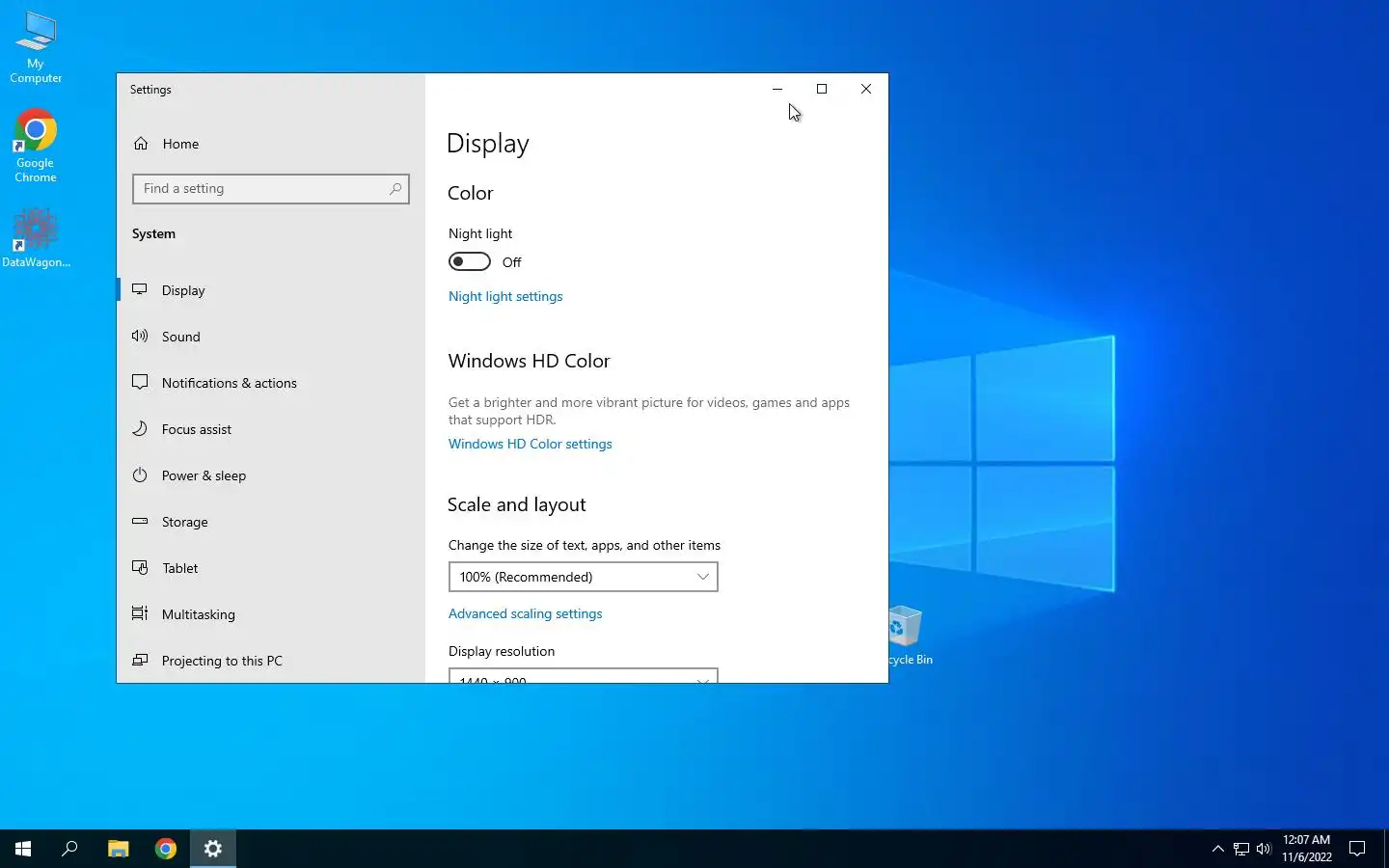Select the DataWagon desktop shortcut
1389x868 pixels.
click(x=36, y=237)
